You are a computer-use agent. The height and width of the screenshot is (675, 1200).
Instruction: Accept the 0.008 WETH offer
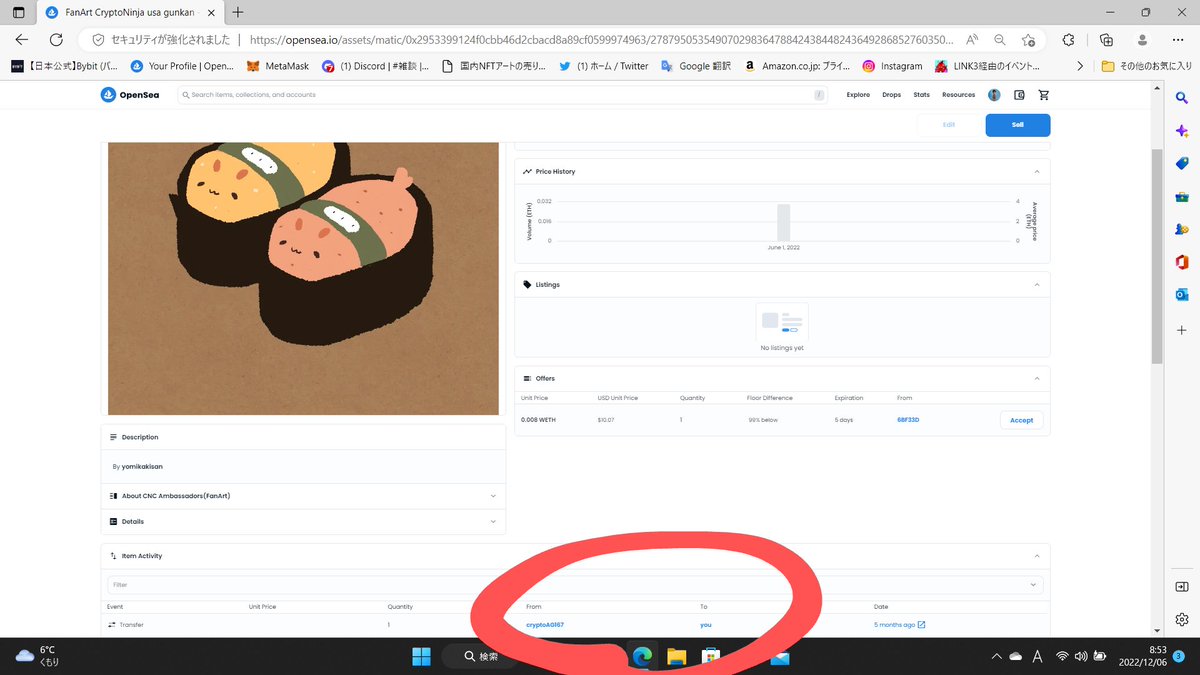click(x=1021, y=420)
